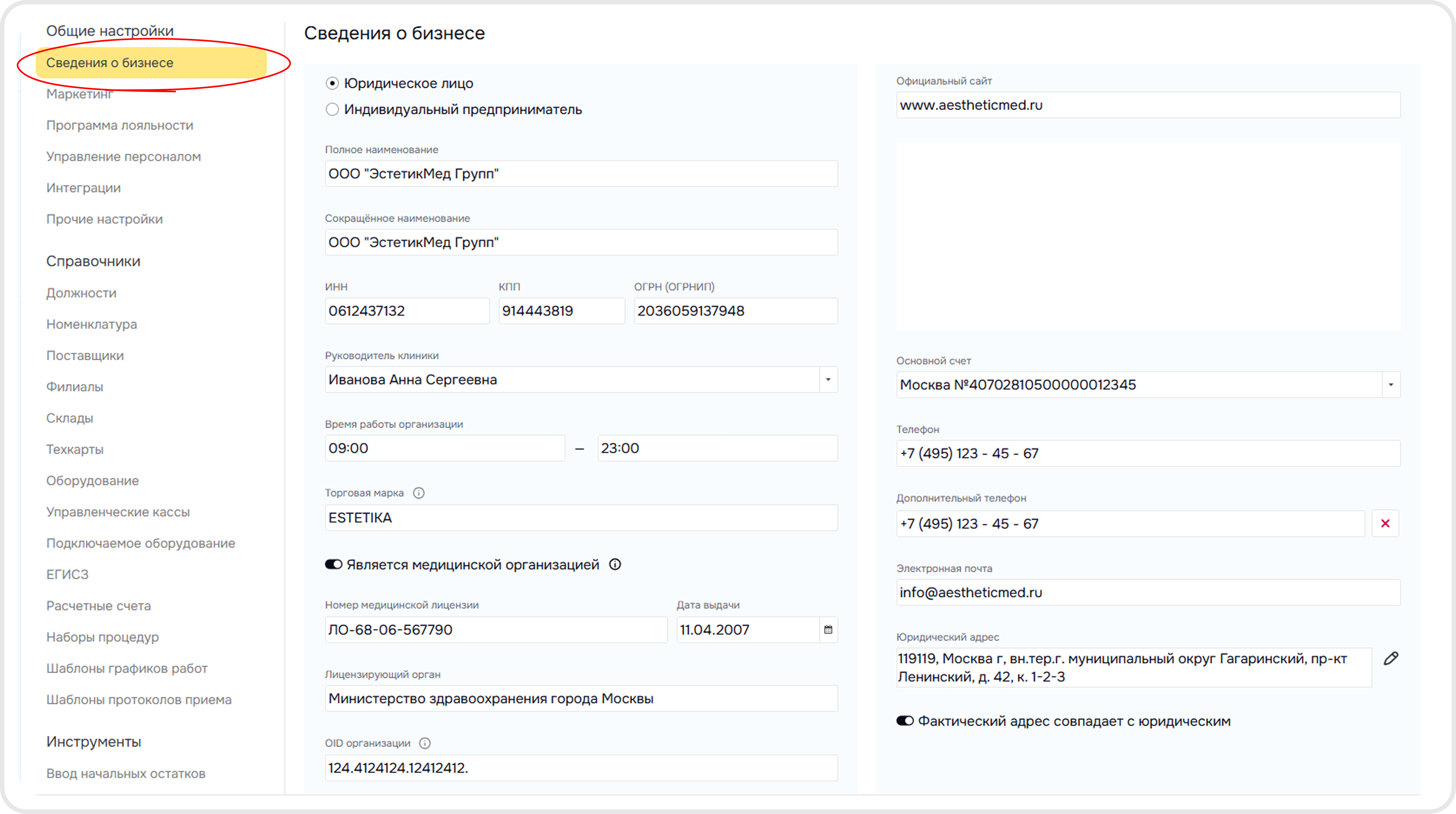Open Расчетные счета
This screenshot has height=814, width=1456.
point(98,606)
